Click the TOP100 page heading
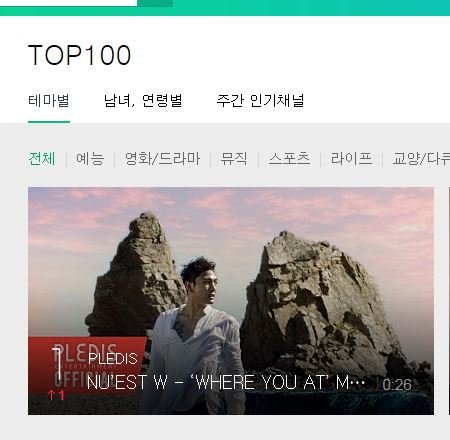The image size is (450, 440). click(x=79, y=55)
